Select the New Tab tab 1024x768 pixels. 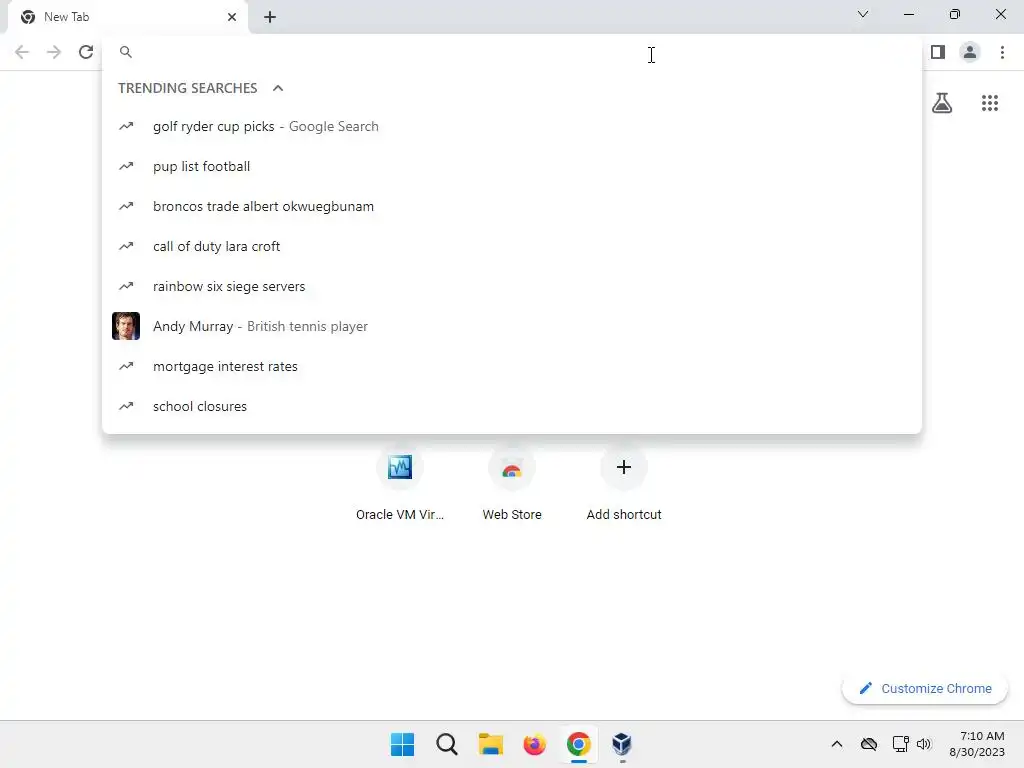pos(127,17)
